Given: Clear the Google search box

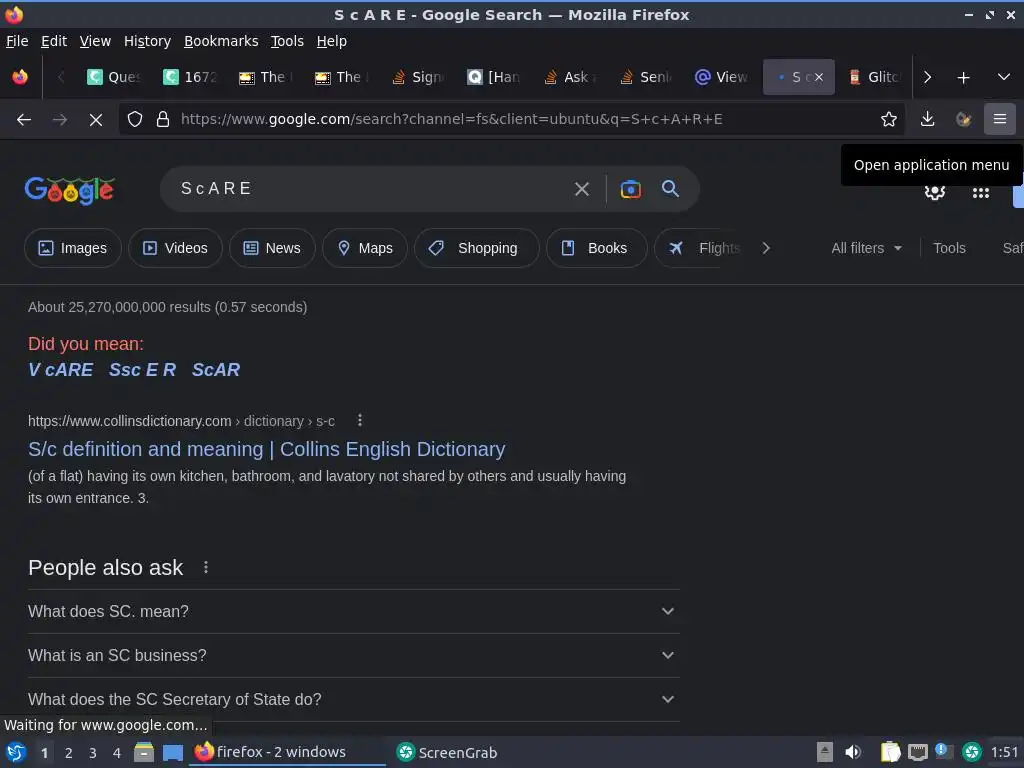Looking at the screenshot, I should coord(581,189).
